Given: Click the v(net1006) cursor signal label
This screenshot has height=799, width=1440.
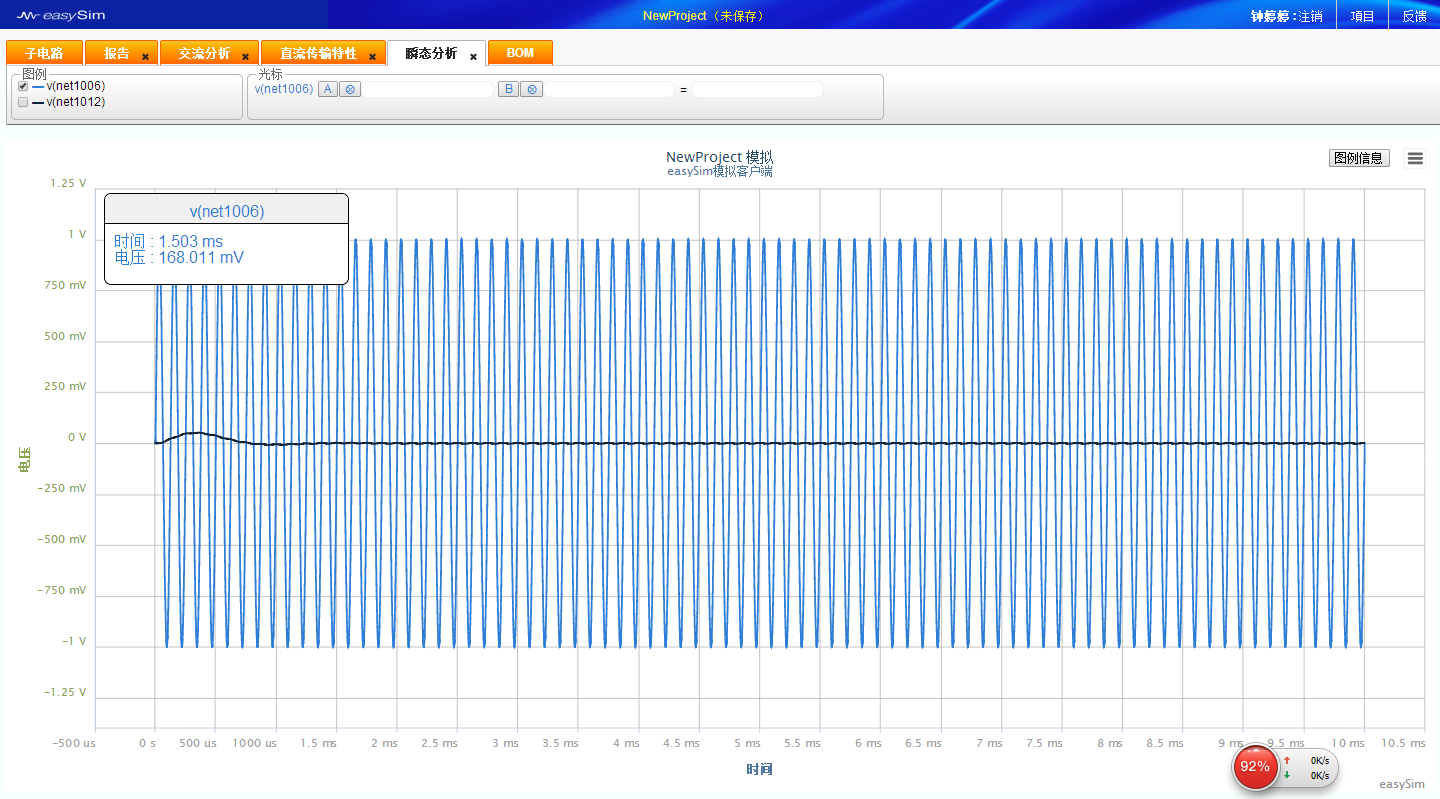Looking at the screenshot, I should 284,89.
